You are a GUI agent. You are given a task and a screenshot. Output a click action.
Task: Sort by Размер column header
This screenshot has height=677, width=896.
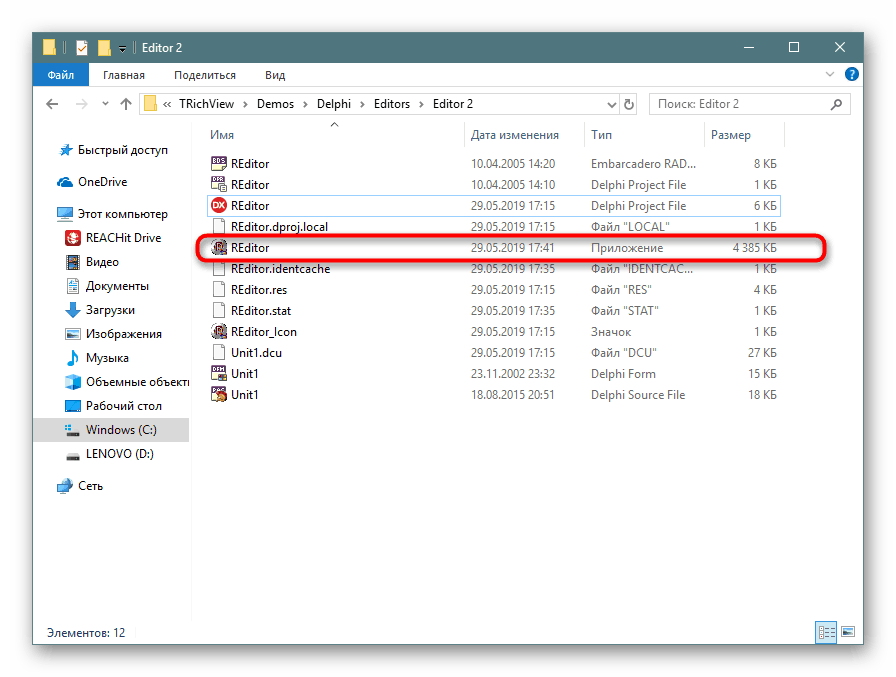(x=730, y=135)
